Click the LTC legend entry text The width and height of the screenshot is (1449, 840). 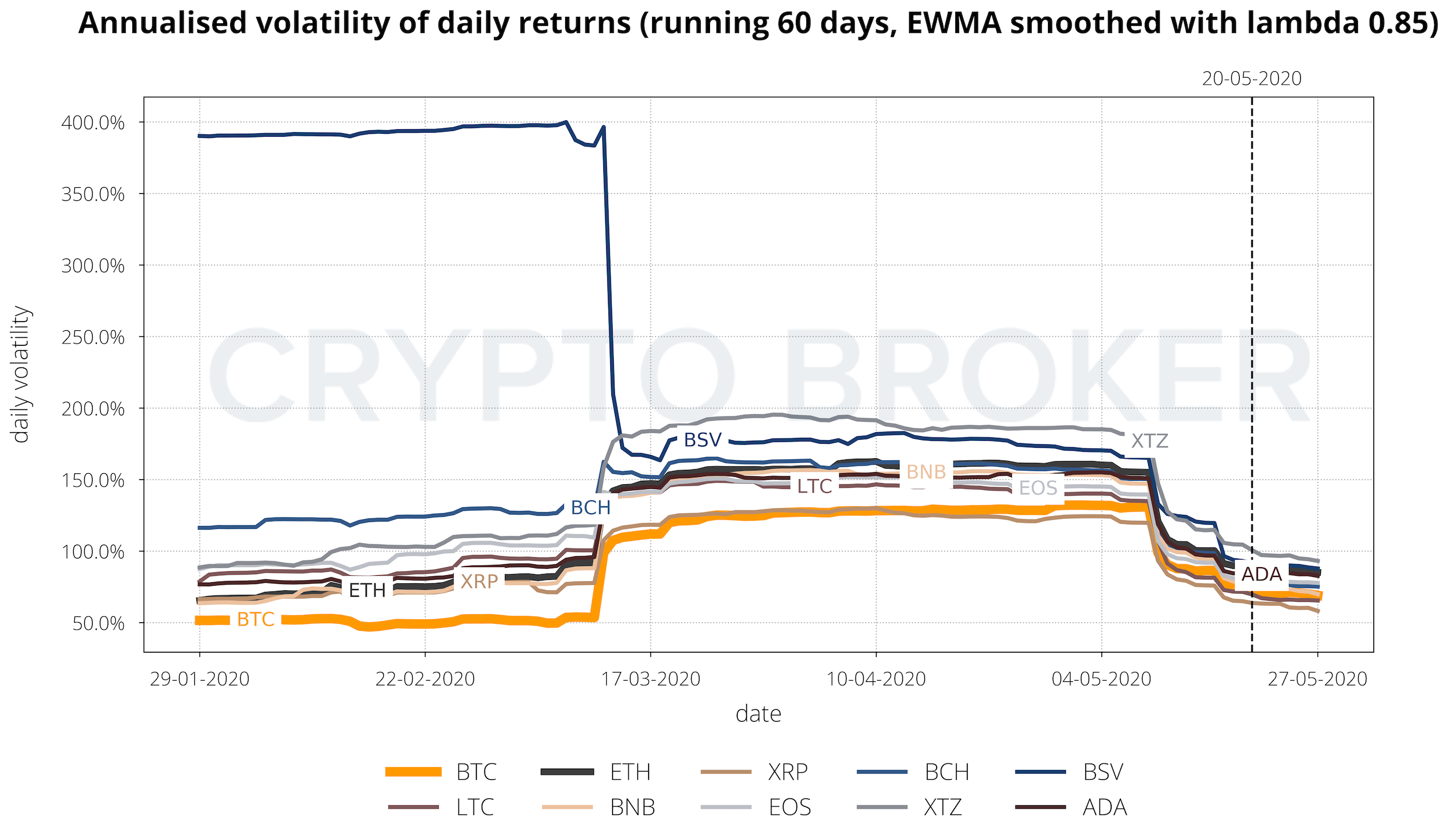tap(475, 807)
